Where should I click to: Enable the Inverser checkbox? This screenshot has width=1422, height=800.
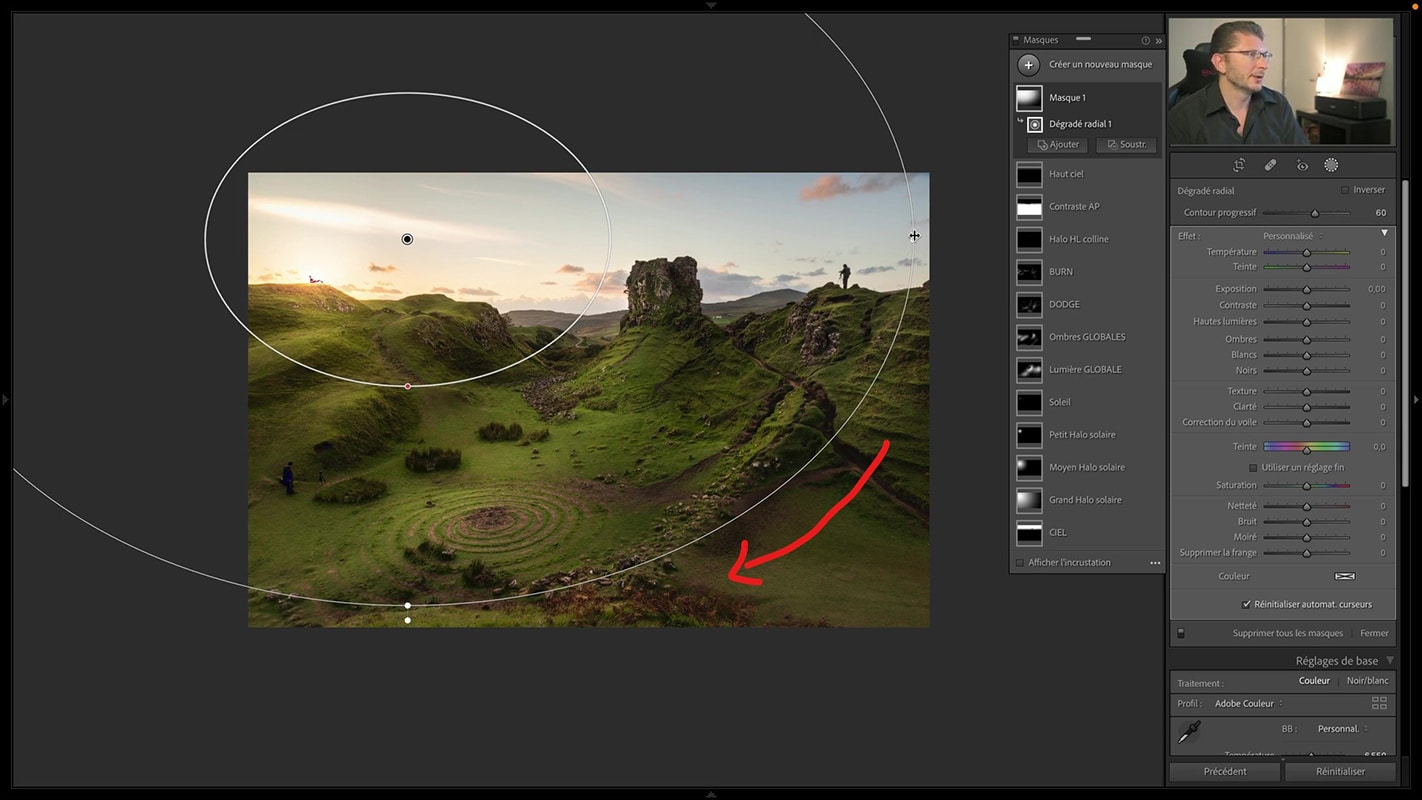(1345, 190)
